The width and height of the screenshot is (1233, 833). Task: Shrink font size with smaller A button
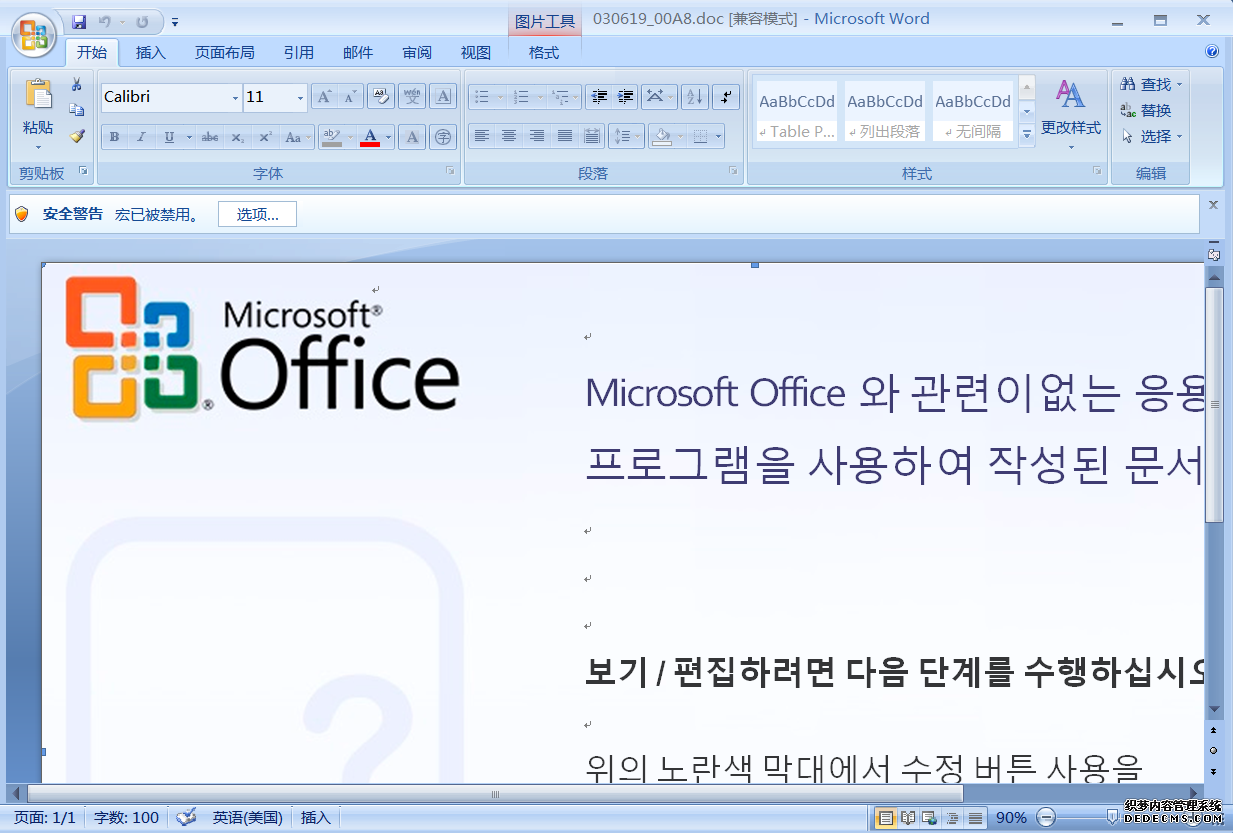pyautogui.click(x=350, y=97)
